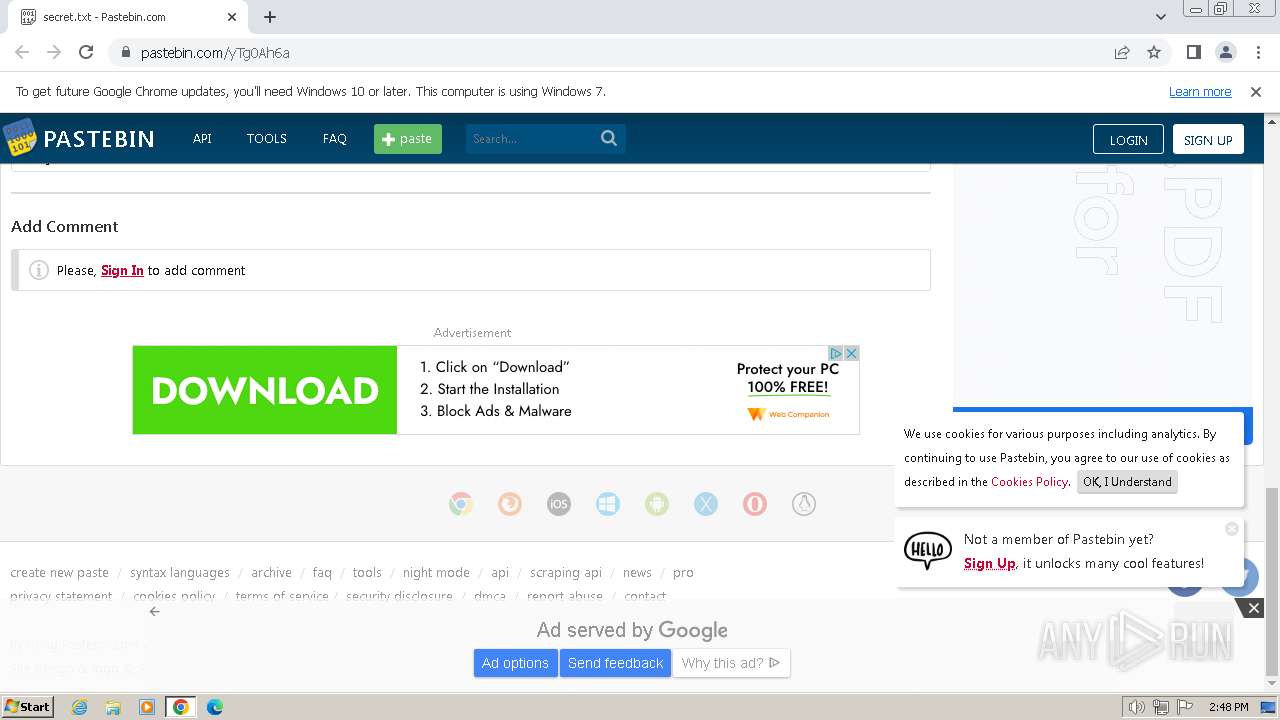
Task: Click the Ad options button
Action: click(x=515, y=663)
